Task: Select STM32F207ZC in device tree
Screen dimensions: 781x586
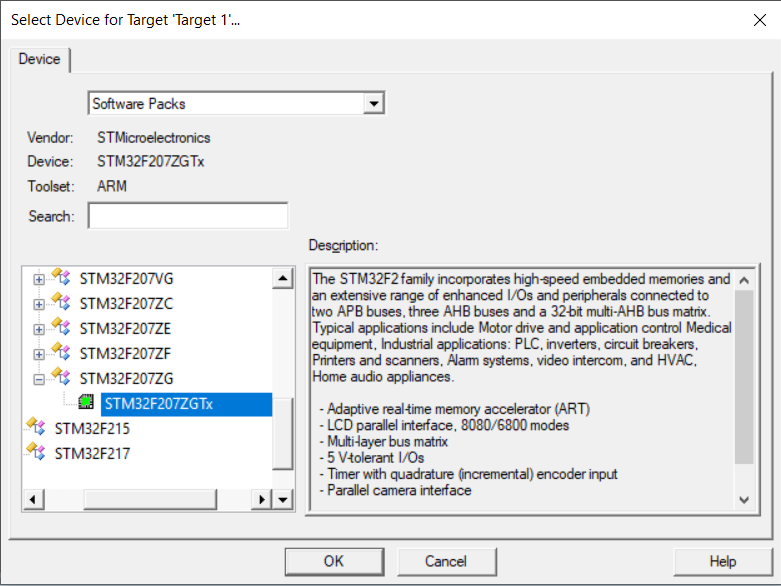Action: (x=127, y=304)
